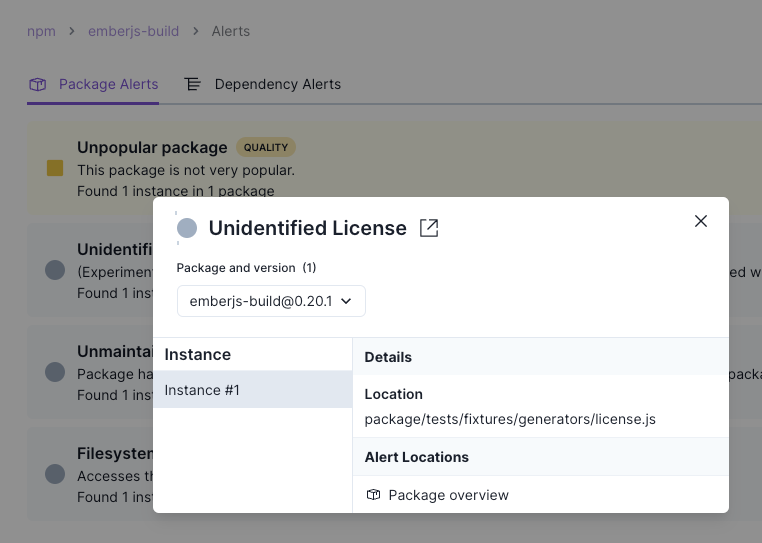Open the Package overview link
This screenshot has width=762, height=543.
[x=448, y=495]
